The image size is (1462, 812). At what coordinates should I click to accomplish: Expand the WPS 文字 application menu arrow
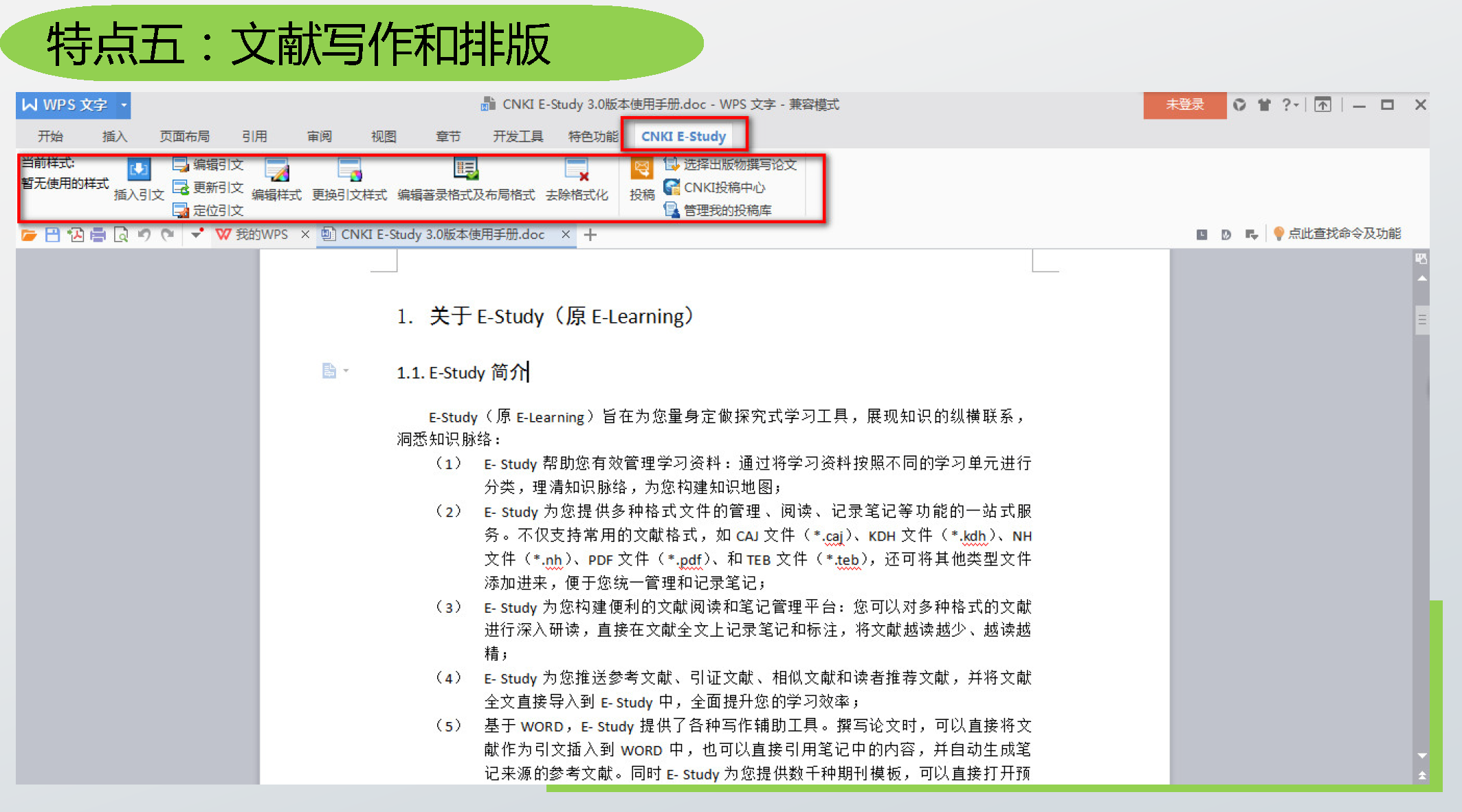click(x=124, y=105)
